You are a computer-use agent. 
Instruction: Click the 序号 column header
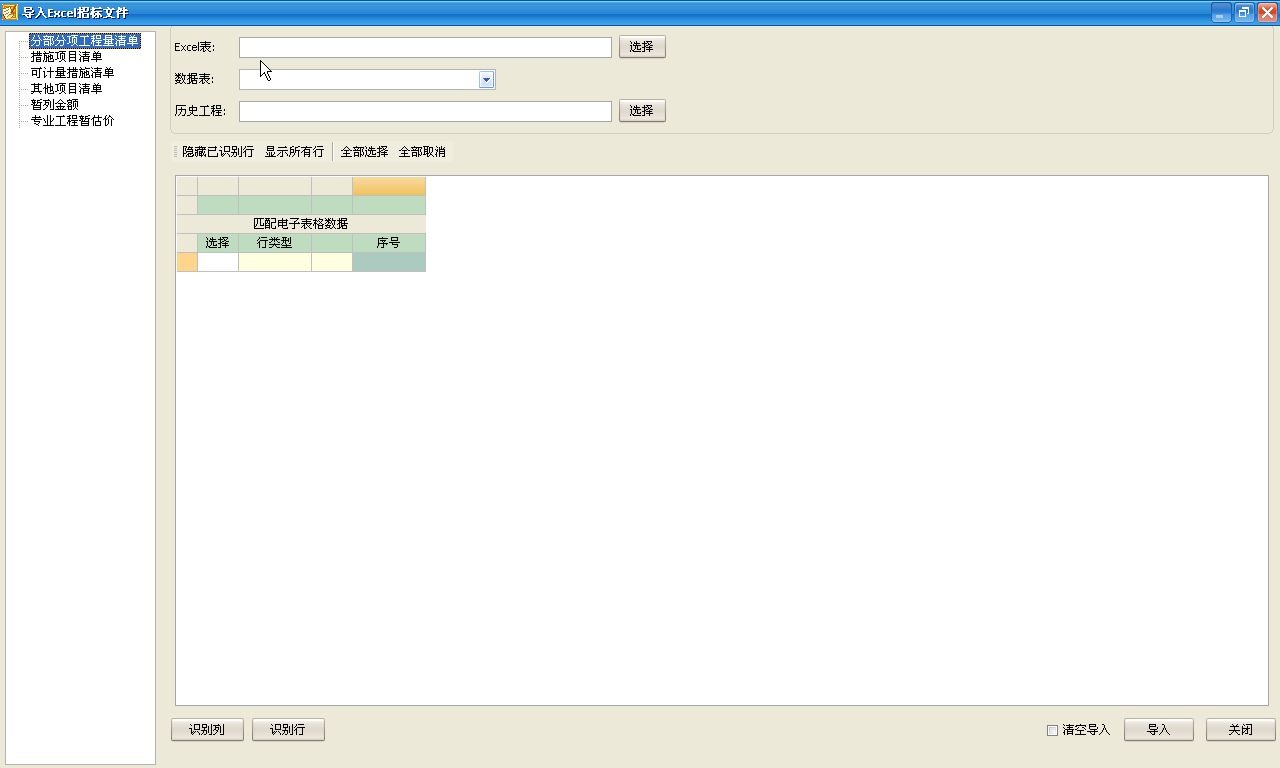(389, 243)
